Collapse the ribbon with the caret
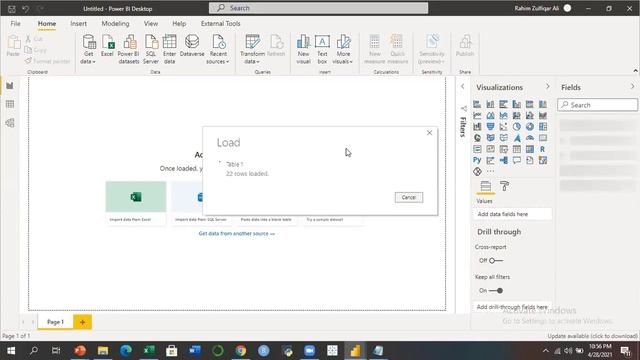Image resolution: width=640 pixels, height=360 pixels. click(635, 71)
